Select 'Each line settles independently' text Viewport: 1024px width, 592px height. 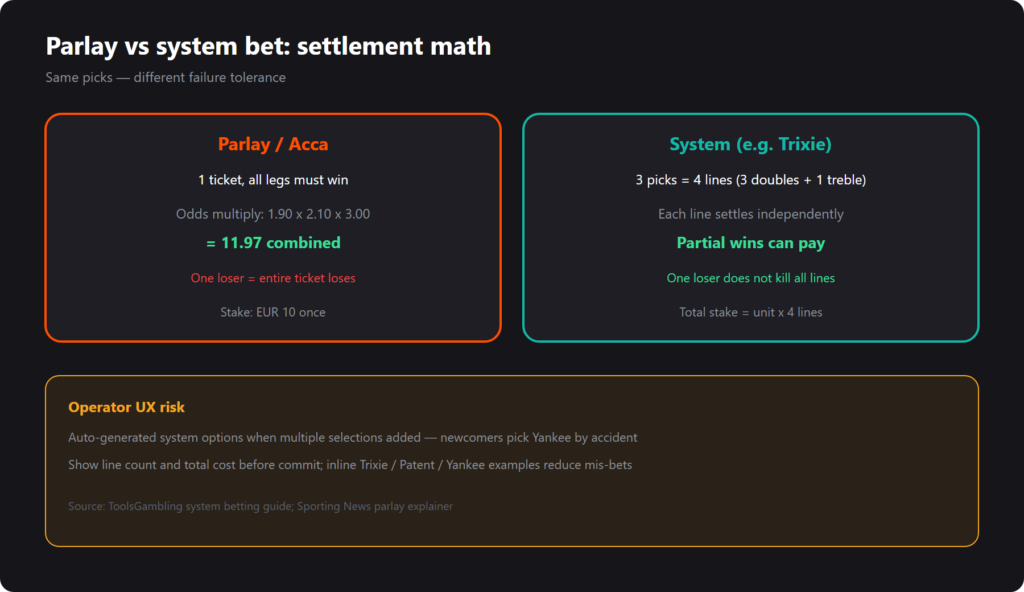point(750,214)
